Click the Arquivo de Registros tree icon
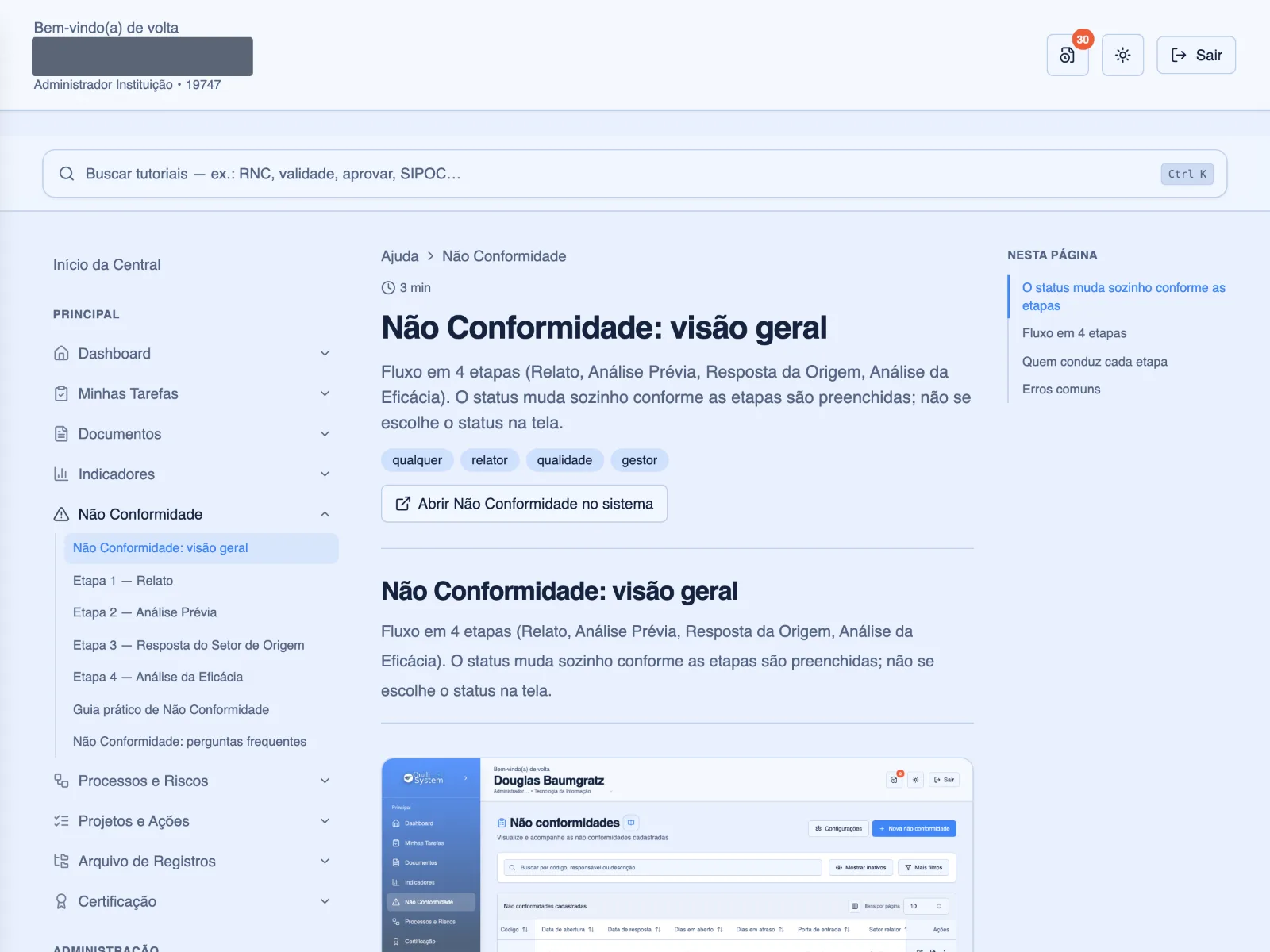 (x=61, y=861)
